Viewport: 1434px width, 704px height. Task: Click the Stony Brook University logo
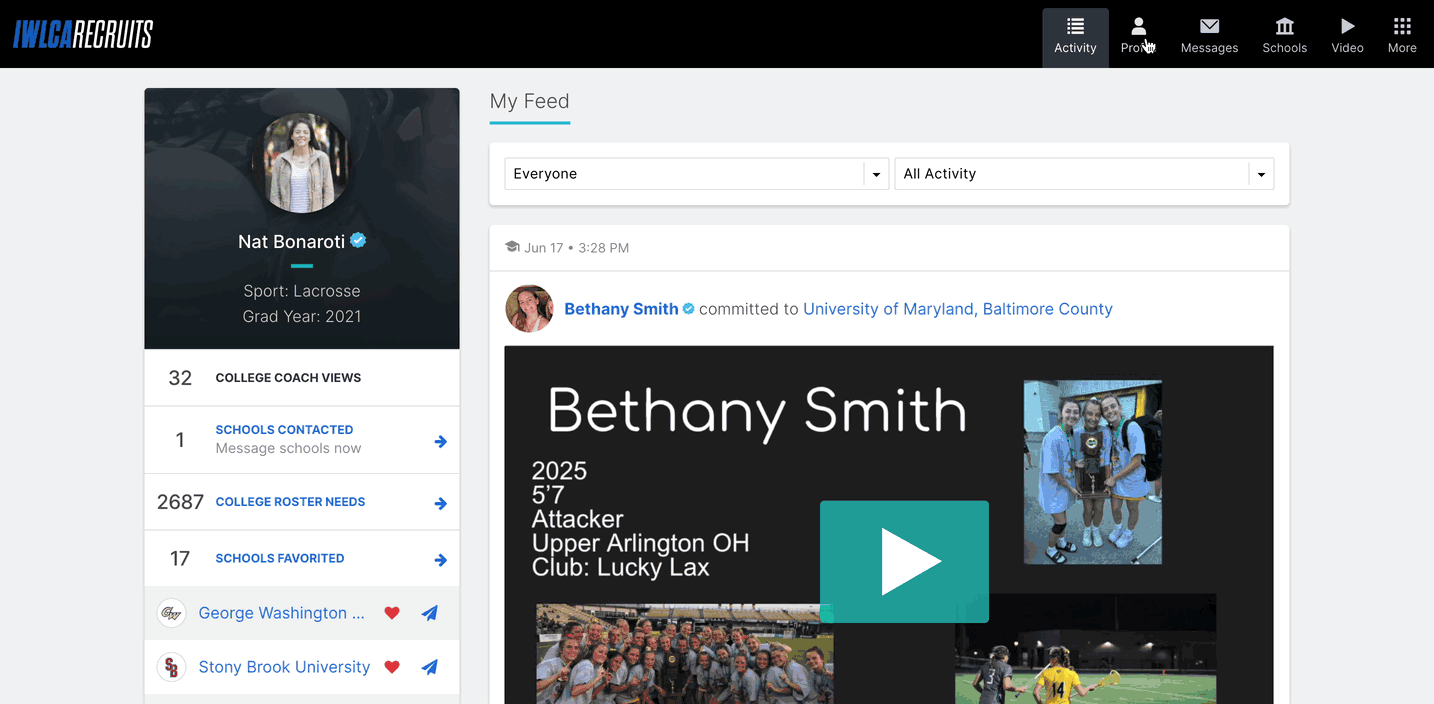click(x=172, y=667)
